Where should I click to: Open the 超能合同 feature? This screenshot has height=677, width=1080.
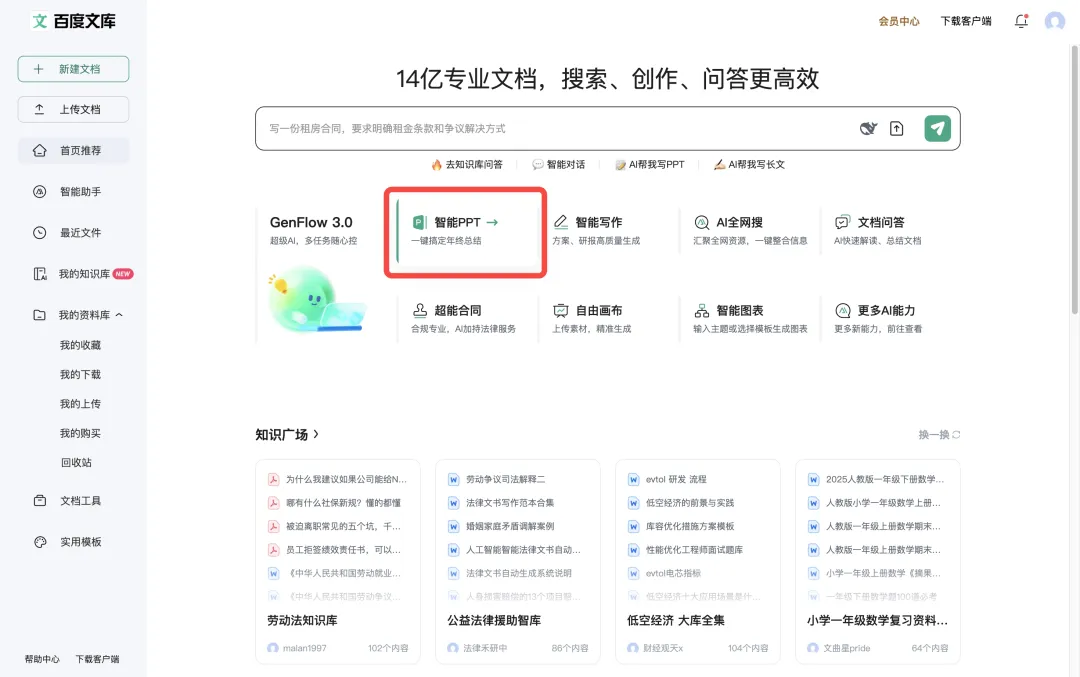pos(463,319)
